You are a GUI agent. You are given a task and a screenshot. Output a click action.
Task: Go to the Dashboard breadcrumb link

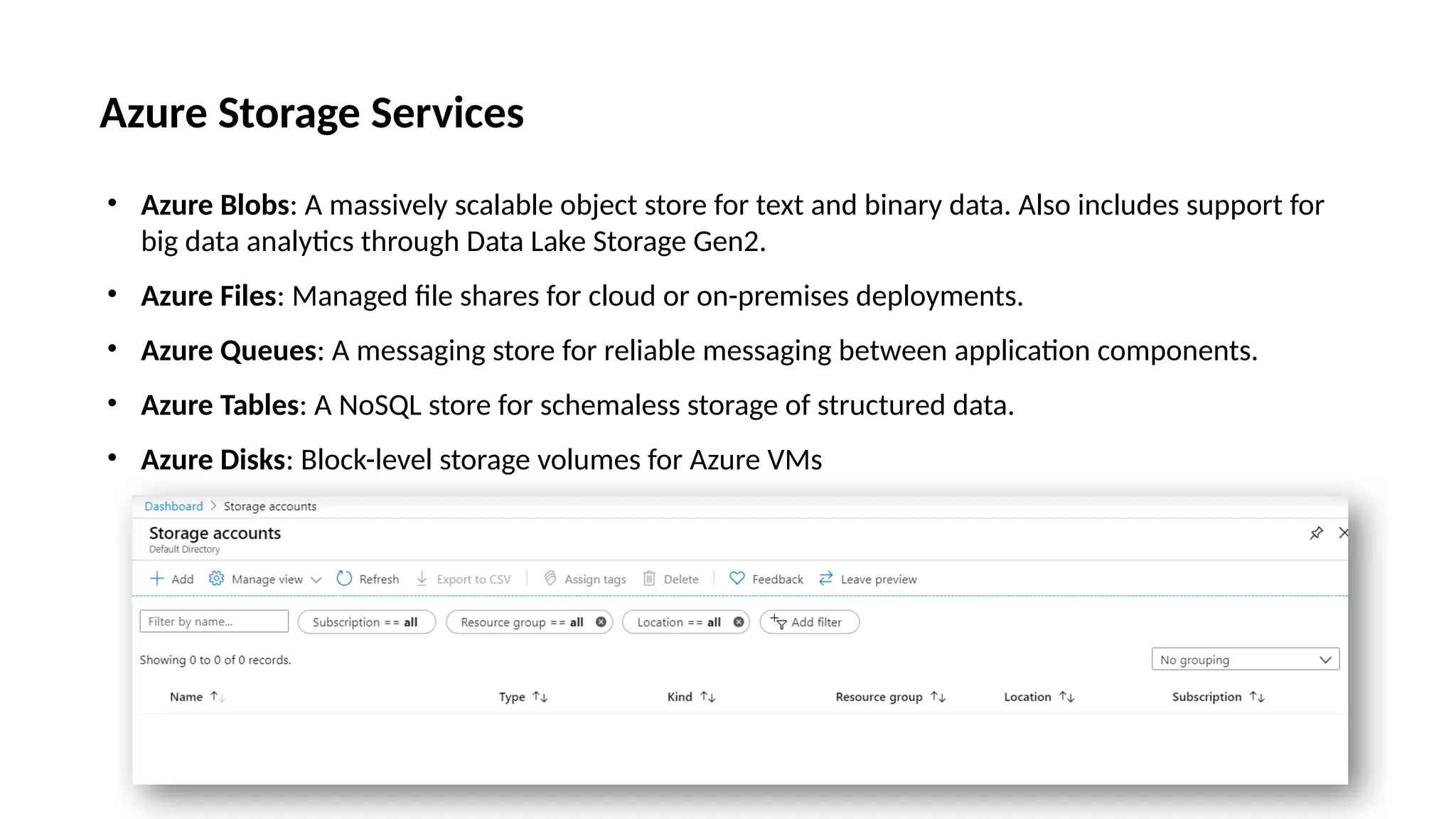[173, 506]
